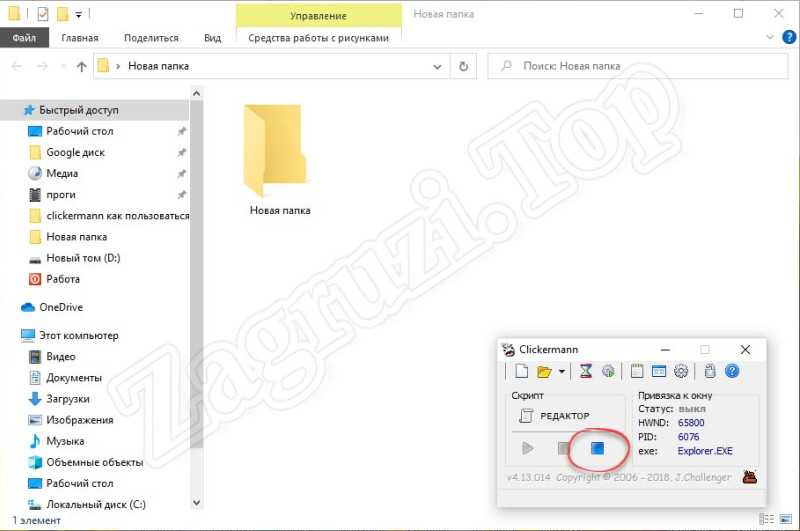This screenshot has width=800, height=531.
Task: Click the new folder icon in quick access toolbar
Action: point(63,14)
